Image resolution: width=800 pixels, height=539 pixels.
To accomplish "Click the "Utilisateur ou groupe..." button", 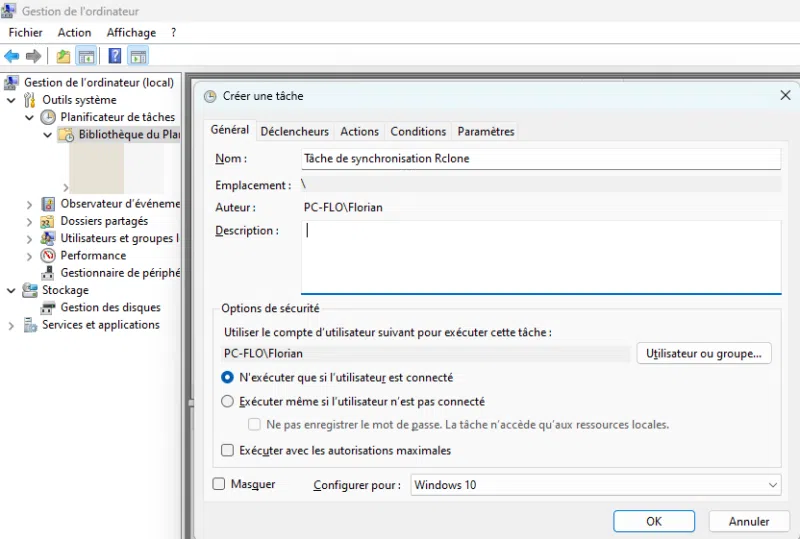I will pyautogui.click(x=704, y=353).
